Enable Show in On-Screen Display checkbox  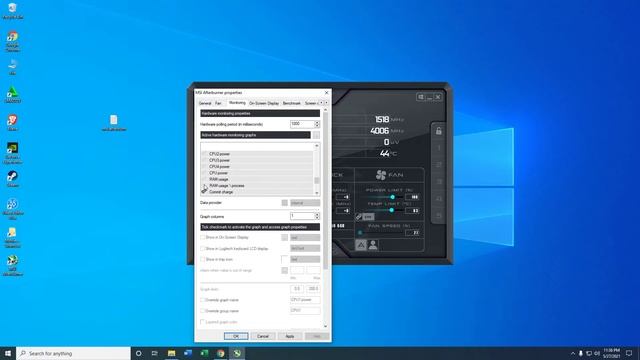pyautogui.click(x=202, y=237)
